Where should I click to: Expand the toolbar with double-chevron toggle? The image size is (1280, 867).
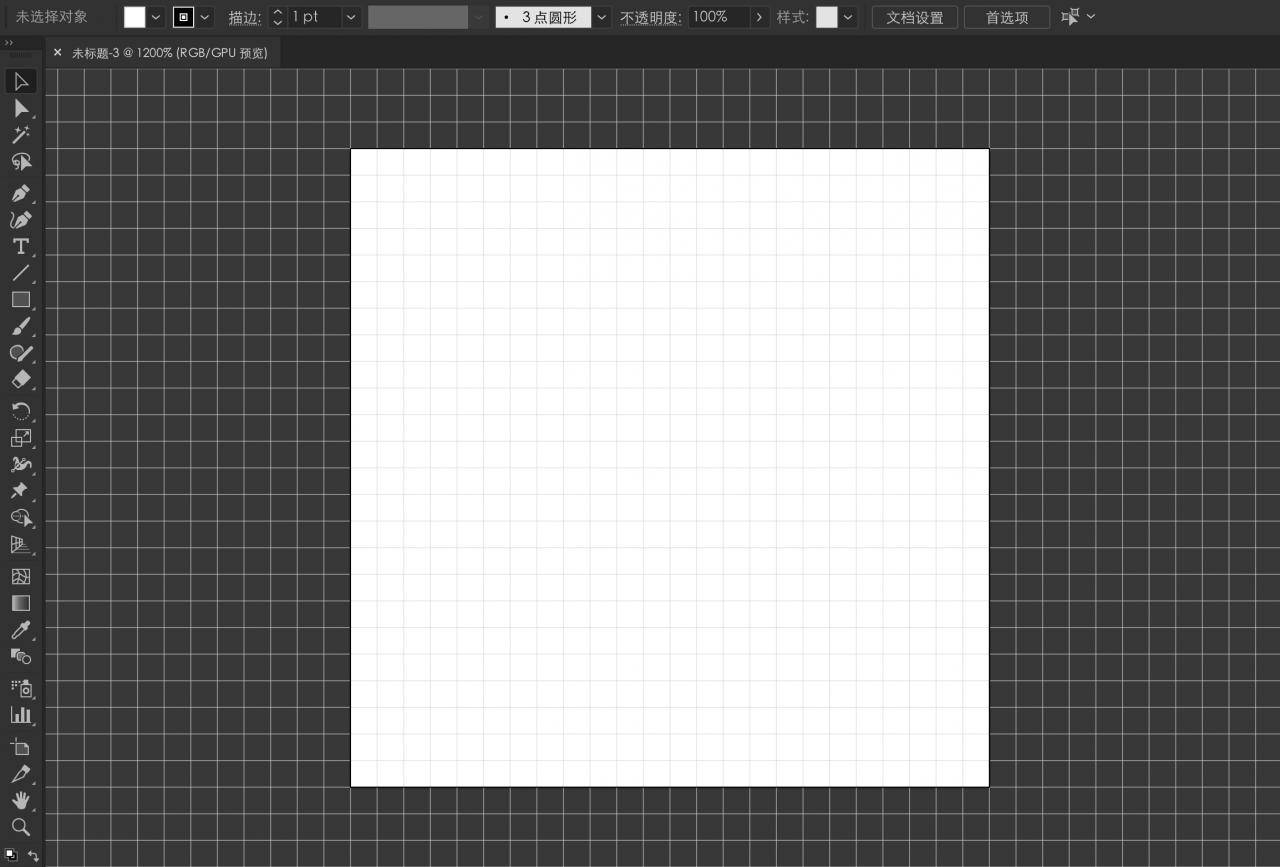coord(9,43)
